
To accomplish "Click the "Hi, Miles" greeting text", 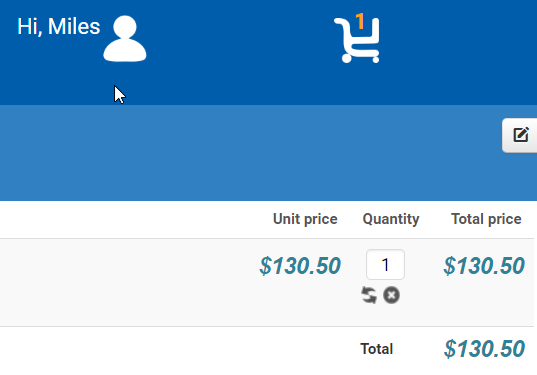I will (59, 26).
